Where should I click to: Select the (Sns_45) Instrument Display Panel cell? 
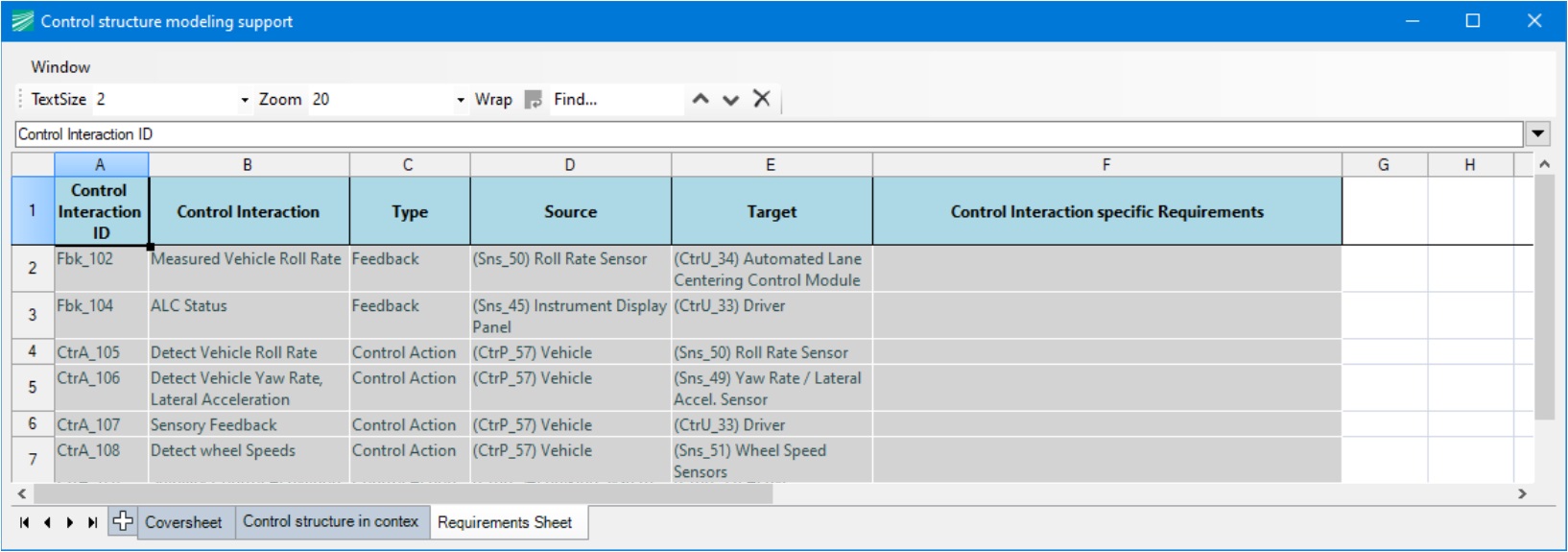pos(570,316)
